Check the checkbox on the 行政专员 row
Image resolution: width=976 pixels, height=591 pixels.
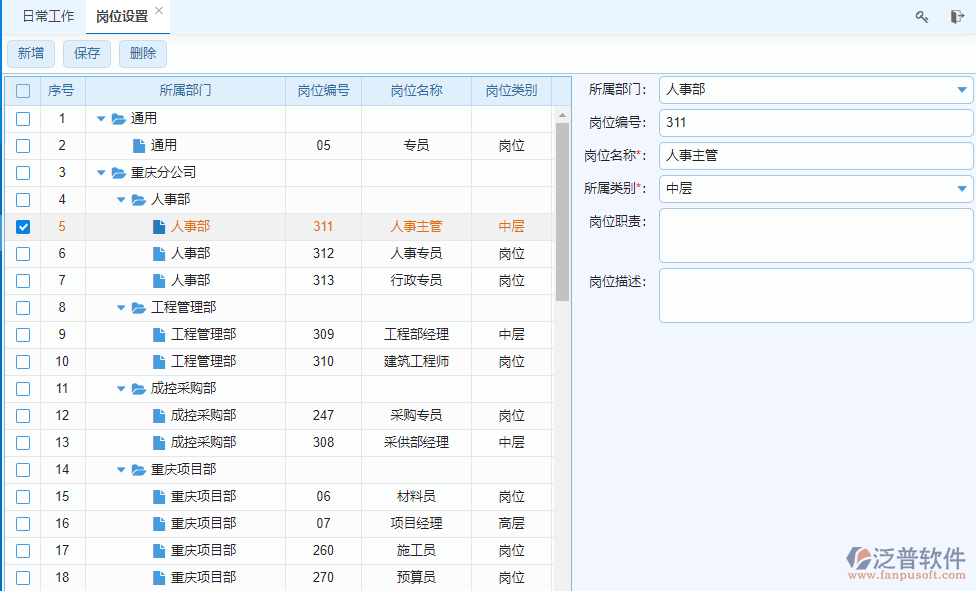click(x=22, y=280)
